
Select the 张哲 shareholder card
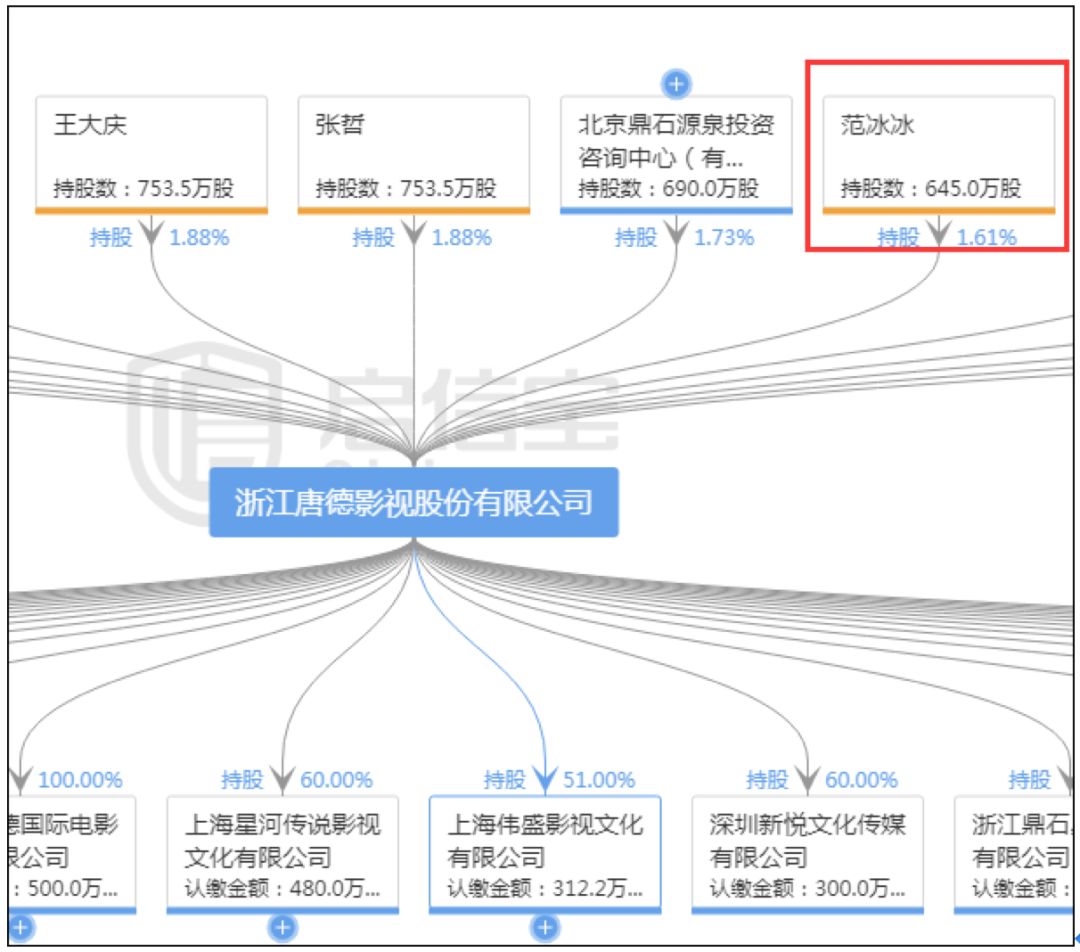click(x=414, y=154)
